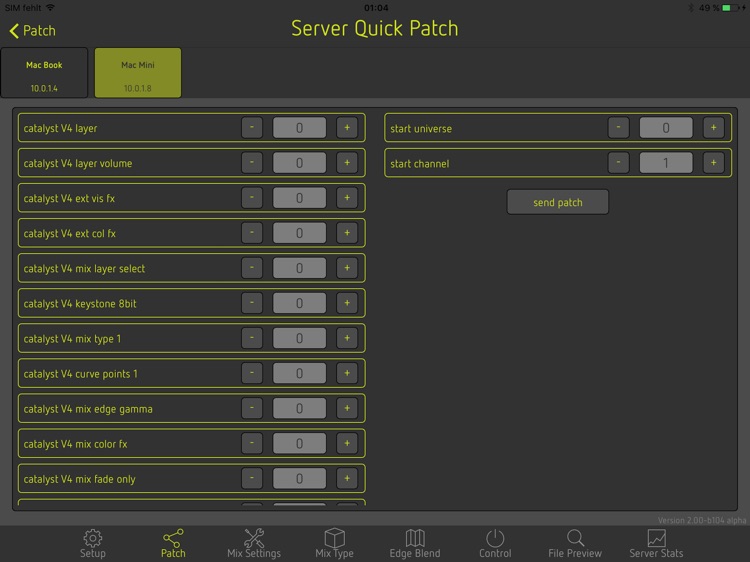Screen dimensions: 750x562
Task: Increase catalyst V4 keystone 8bit value
Action: 347,303
